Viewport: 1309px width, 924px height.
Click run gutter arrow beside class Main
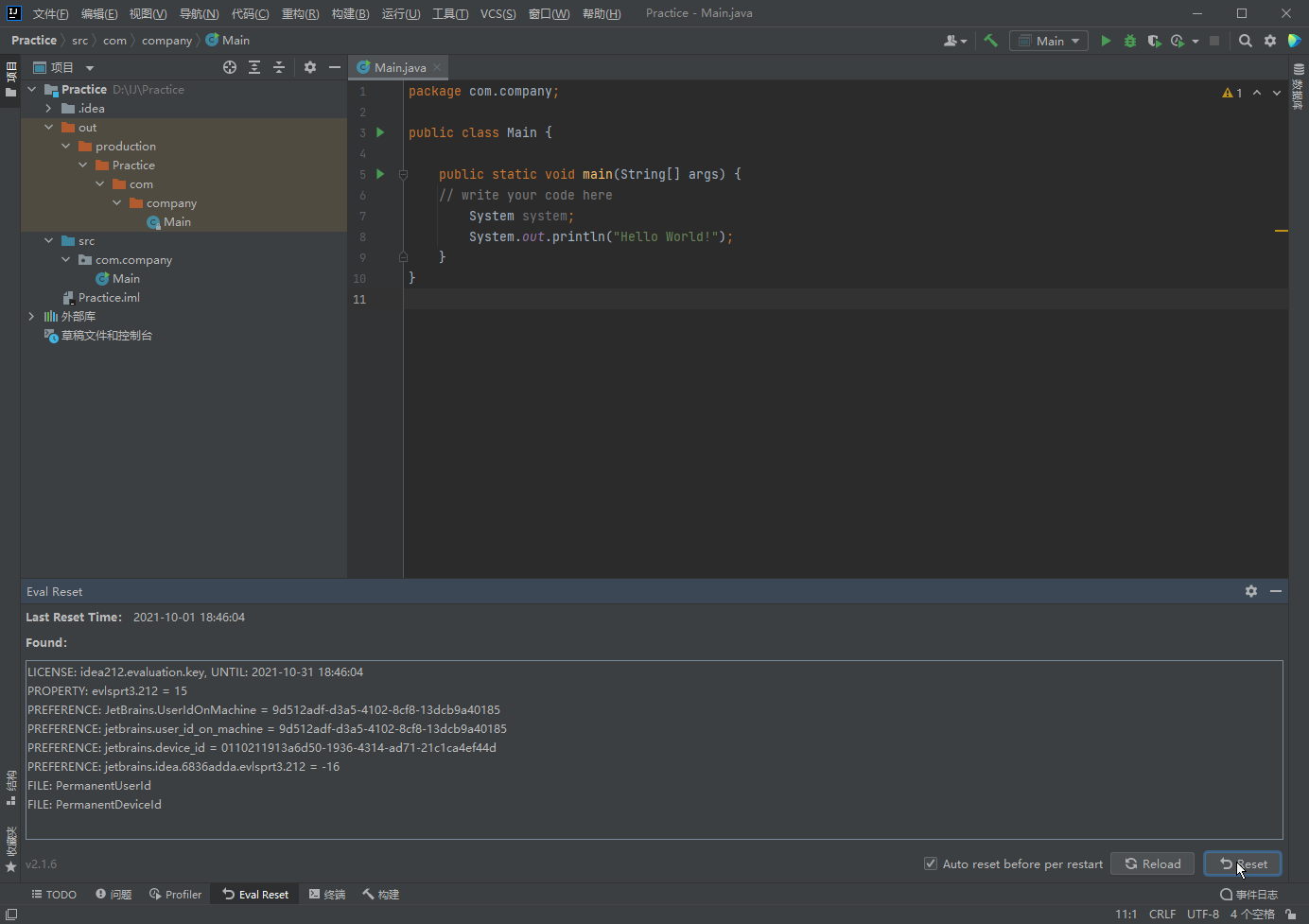(x=380, y=132)
